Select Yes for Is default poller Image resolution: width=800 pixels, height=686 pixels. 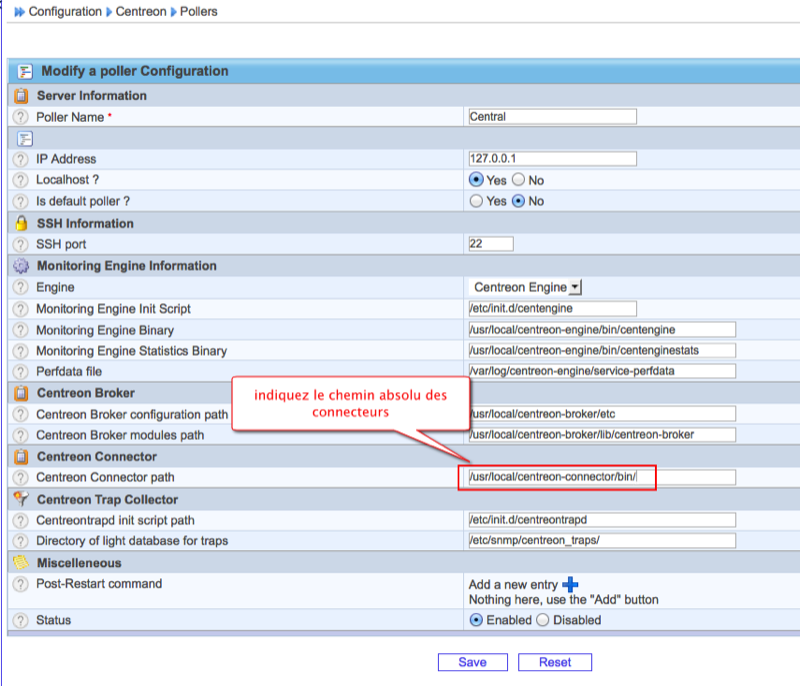coord(476,201)
